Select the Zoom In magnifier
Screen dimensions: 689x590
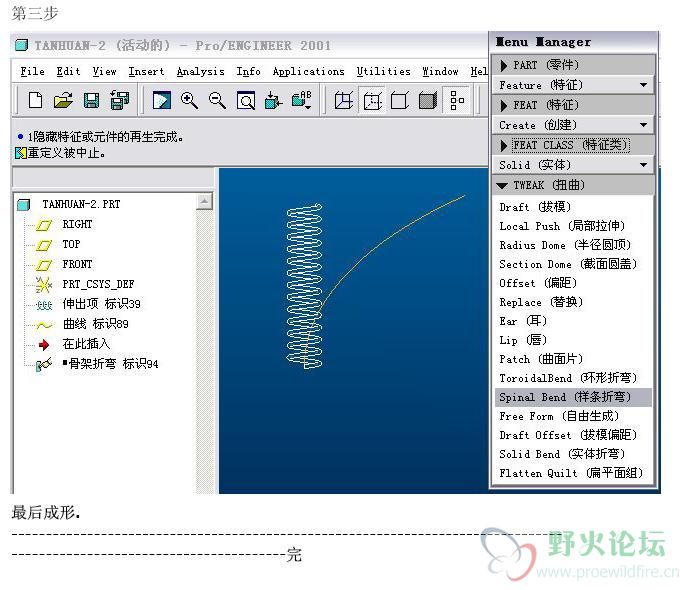click(189, 101)
